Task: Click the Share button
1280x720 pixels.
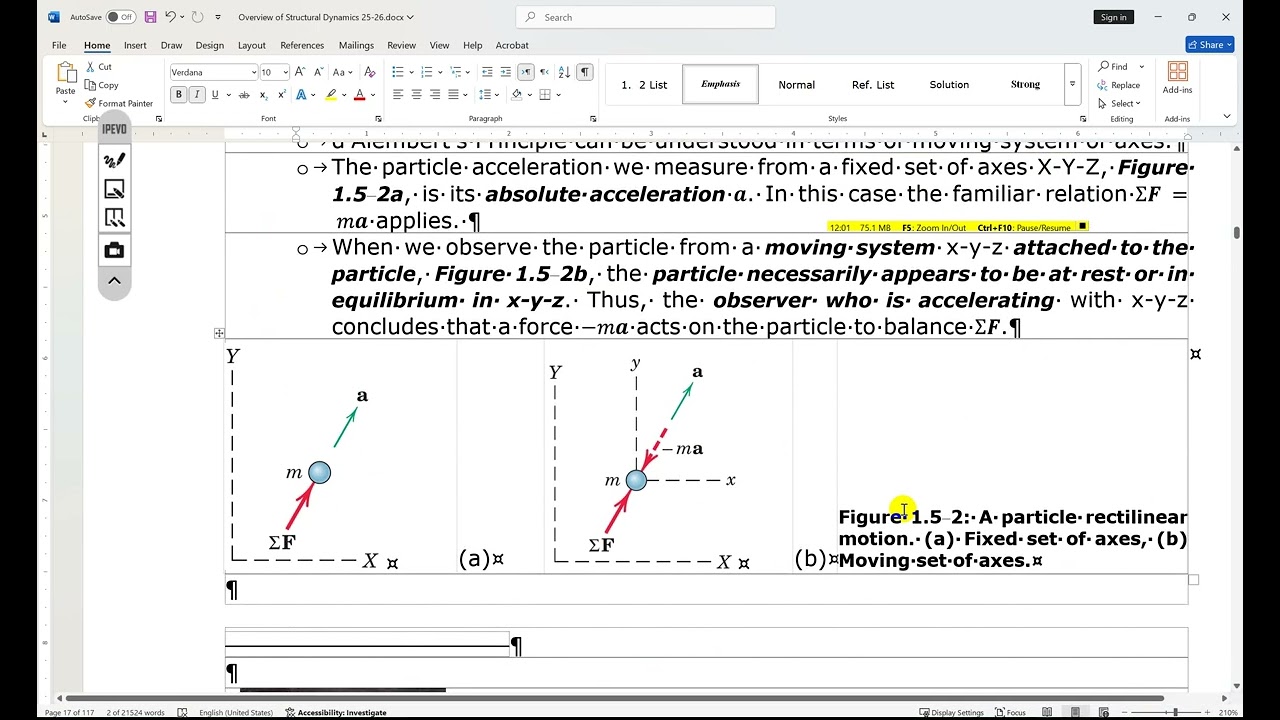Action: click(x=1210, y=45)
